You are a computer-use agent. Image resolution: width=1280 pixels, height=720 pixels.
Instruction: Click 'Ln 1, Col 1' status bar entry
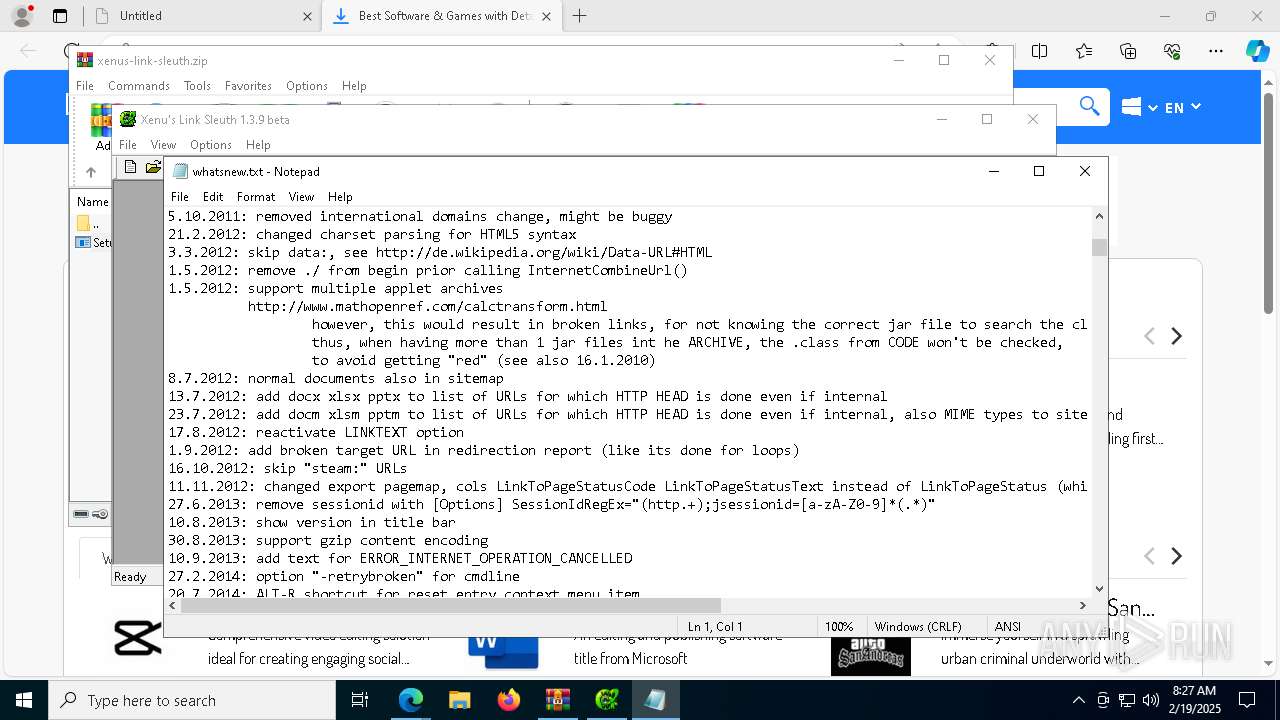tap(715, 627)
